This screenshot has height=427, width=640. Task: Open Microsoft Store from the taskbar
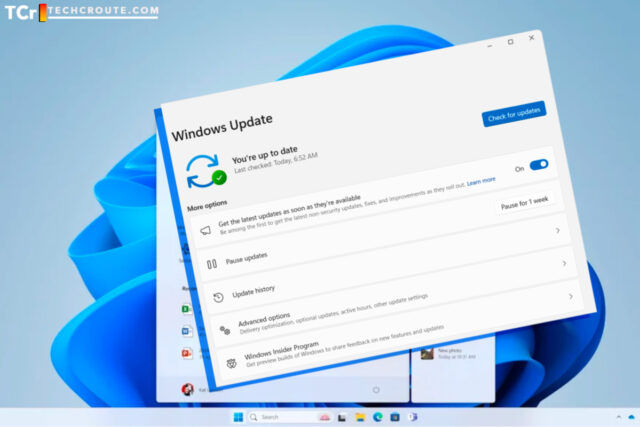(395, 417)
